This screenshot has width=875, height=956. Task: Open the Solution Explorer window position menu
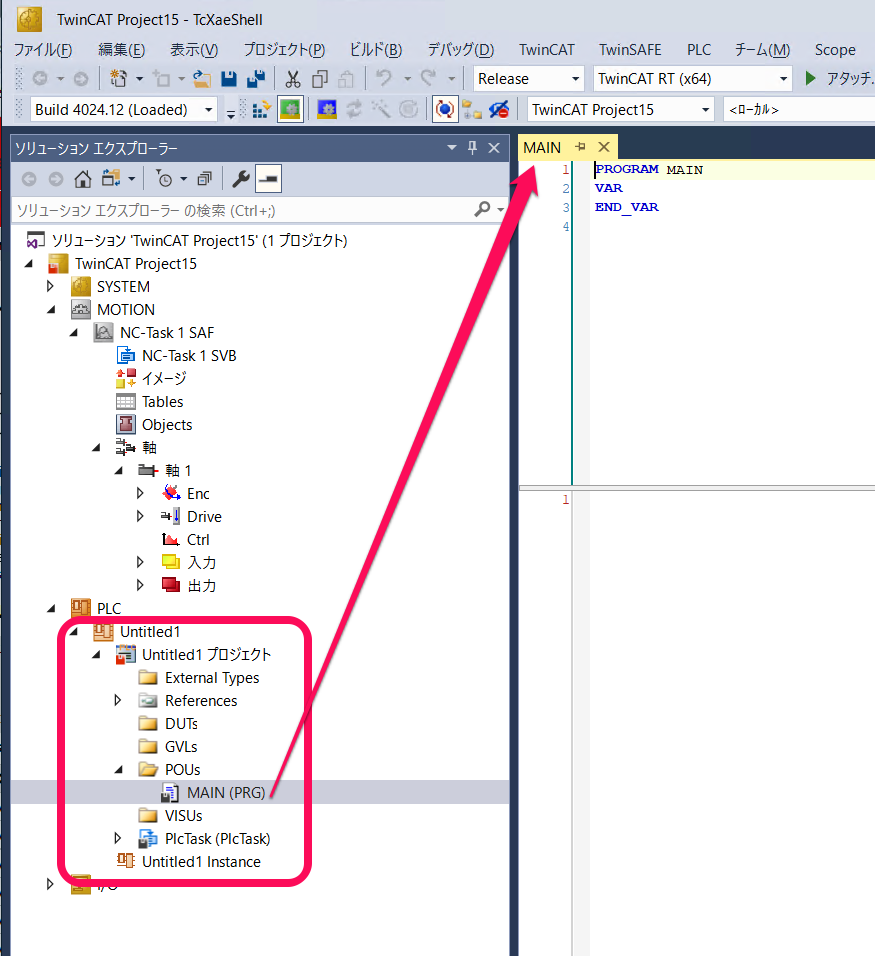pos(452,148)
